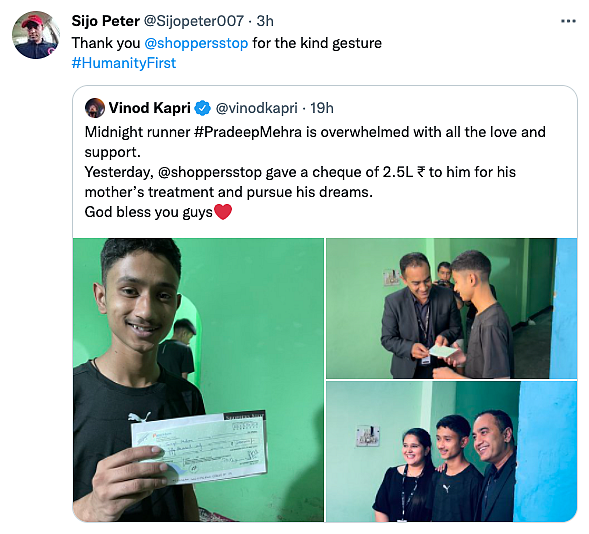Click Vinod Kapri's small profile avatar
Screen dimensions: 589x534
click(95, 108)
